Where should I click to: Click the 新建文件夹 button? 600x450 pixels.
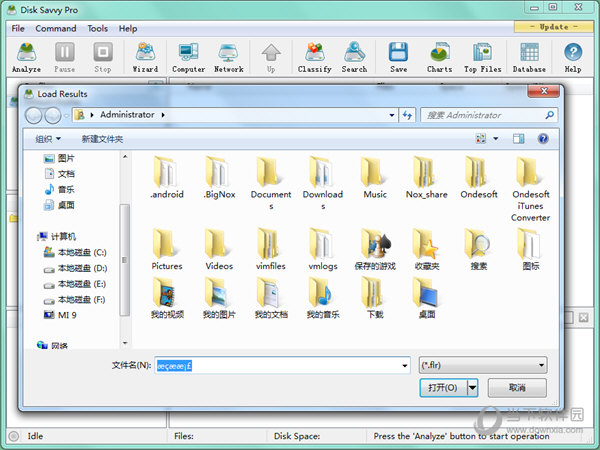point(102,139)
